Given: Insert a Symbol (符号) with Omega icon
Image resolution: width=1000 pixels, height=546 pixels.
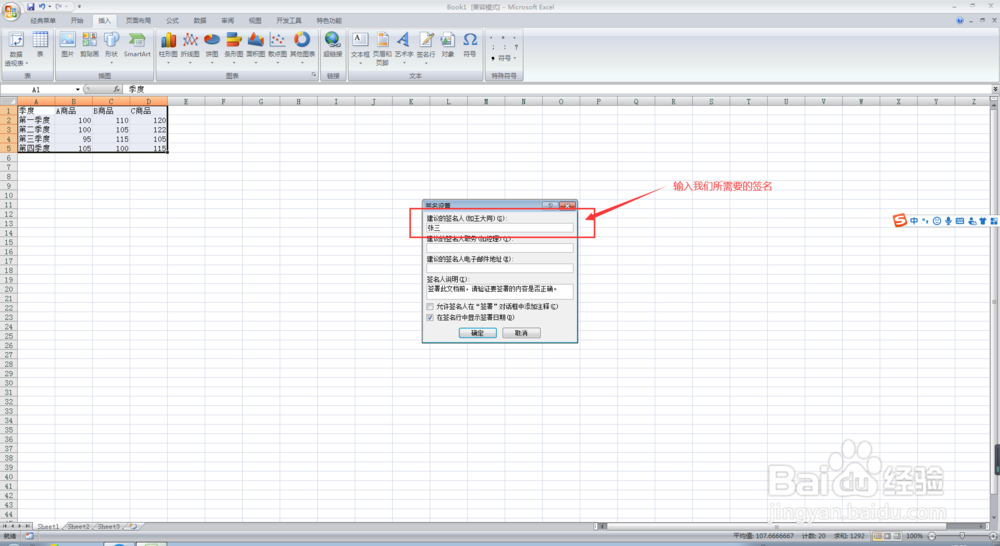Looking at the screenshot, I should pyautogui.click(x=470, y=45).
